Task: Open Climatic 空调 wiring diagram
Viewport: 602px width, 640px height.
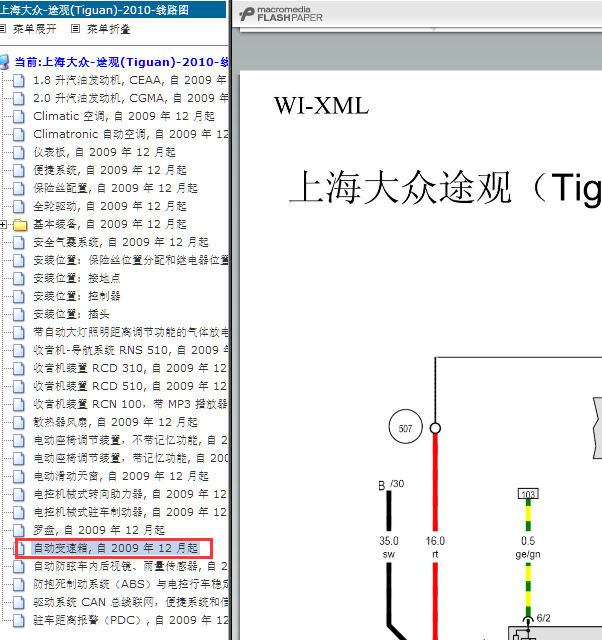Action: [x=124, y=116]
